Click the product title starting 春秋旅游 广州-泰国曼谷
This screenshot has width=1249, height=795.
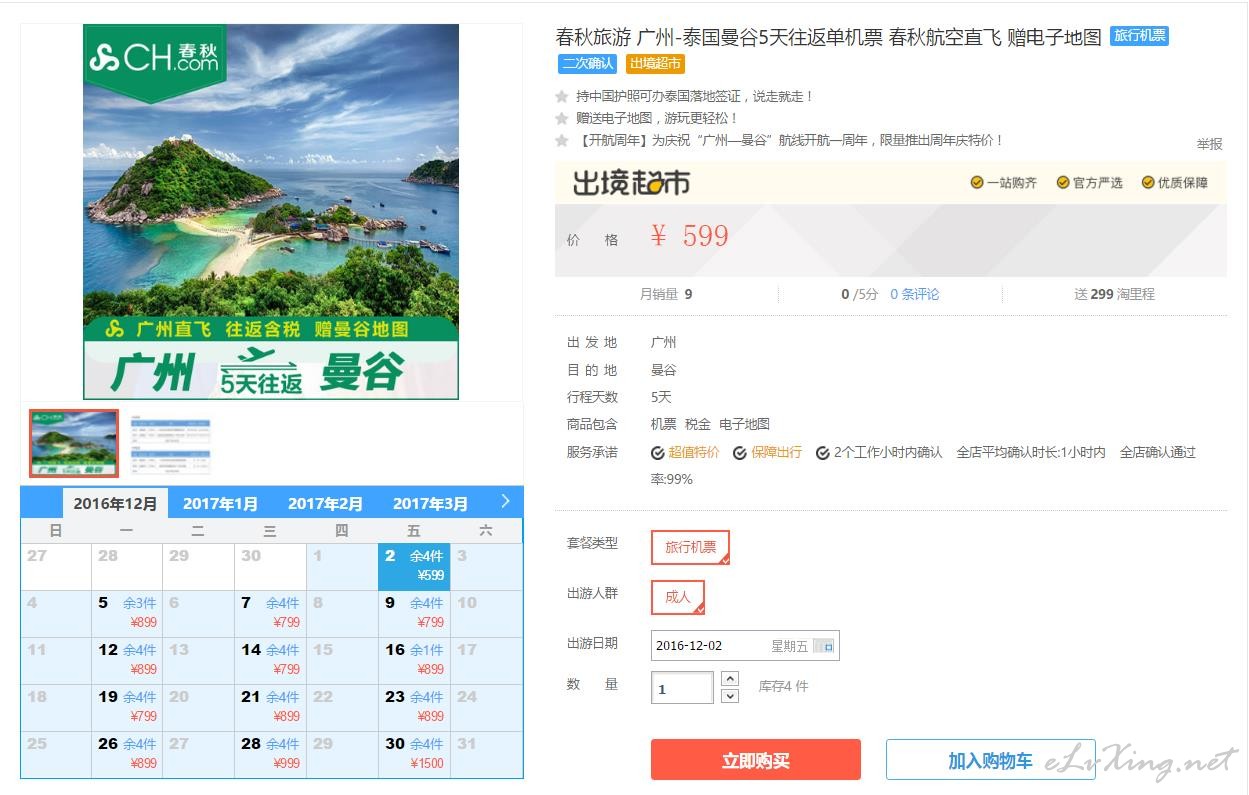[828, 37]
